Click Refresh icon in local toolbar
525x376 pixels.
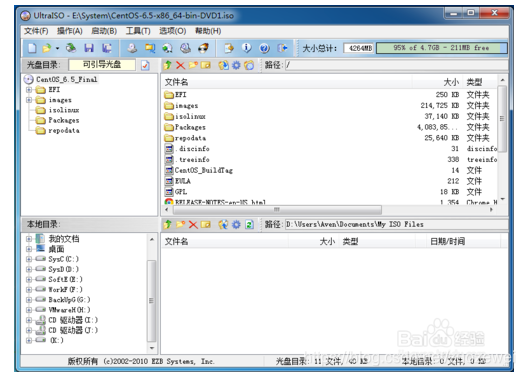click(x=249, y=224)
